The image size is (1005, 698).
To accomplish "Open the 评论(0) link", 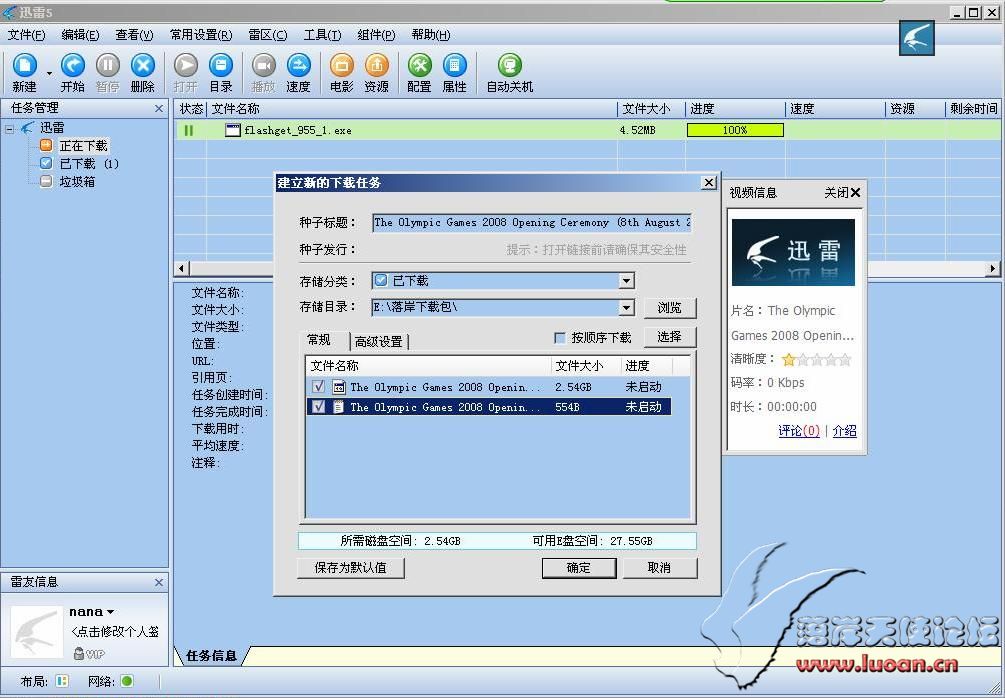I will pos(799,431).
